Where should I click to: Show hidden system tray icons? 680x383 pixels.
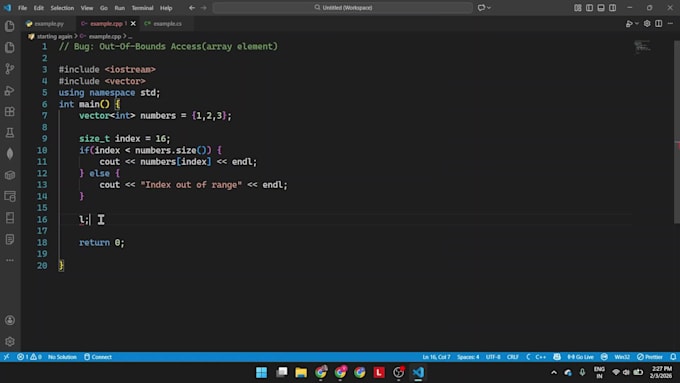(554, 372)
